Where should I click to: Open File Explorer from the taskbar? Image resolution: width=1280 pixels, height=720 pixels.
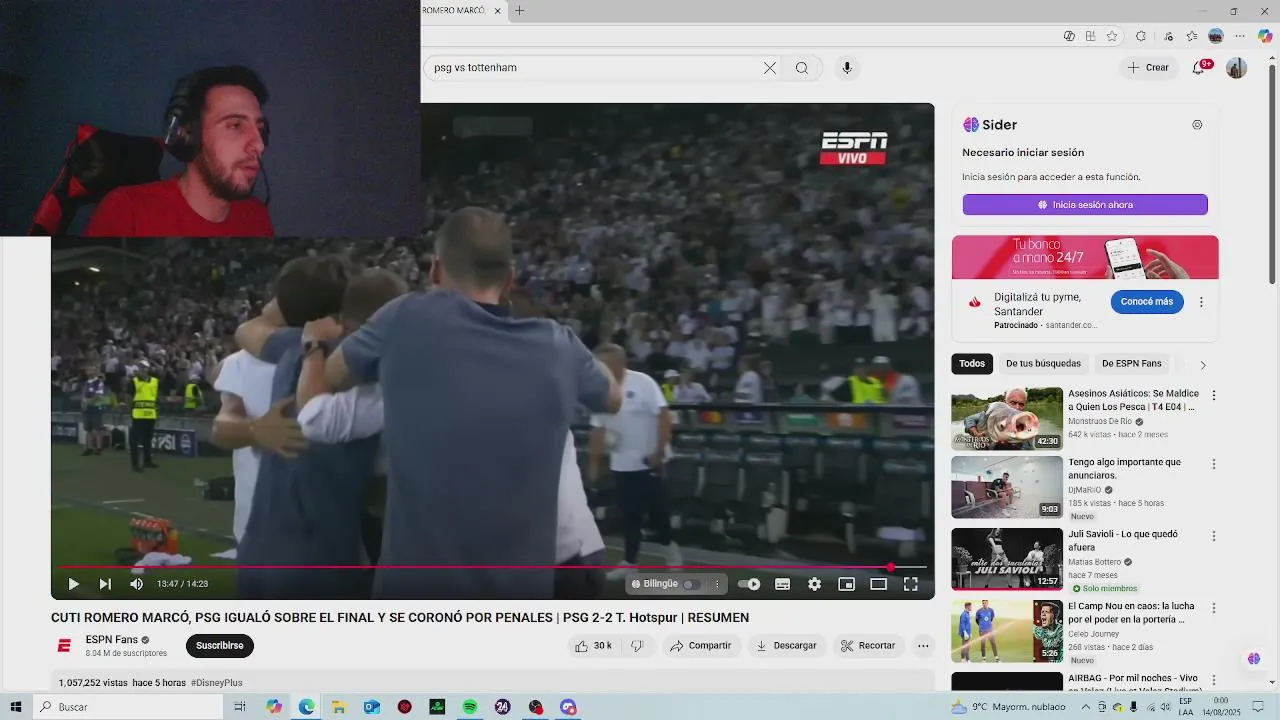339,707
